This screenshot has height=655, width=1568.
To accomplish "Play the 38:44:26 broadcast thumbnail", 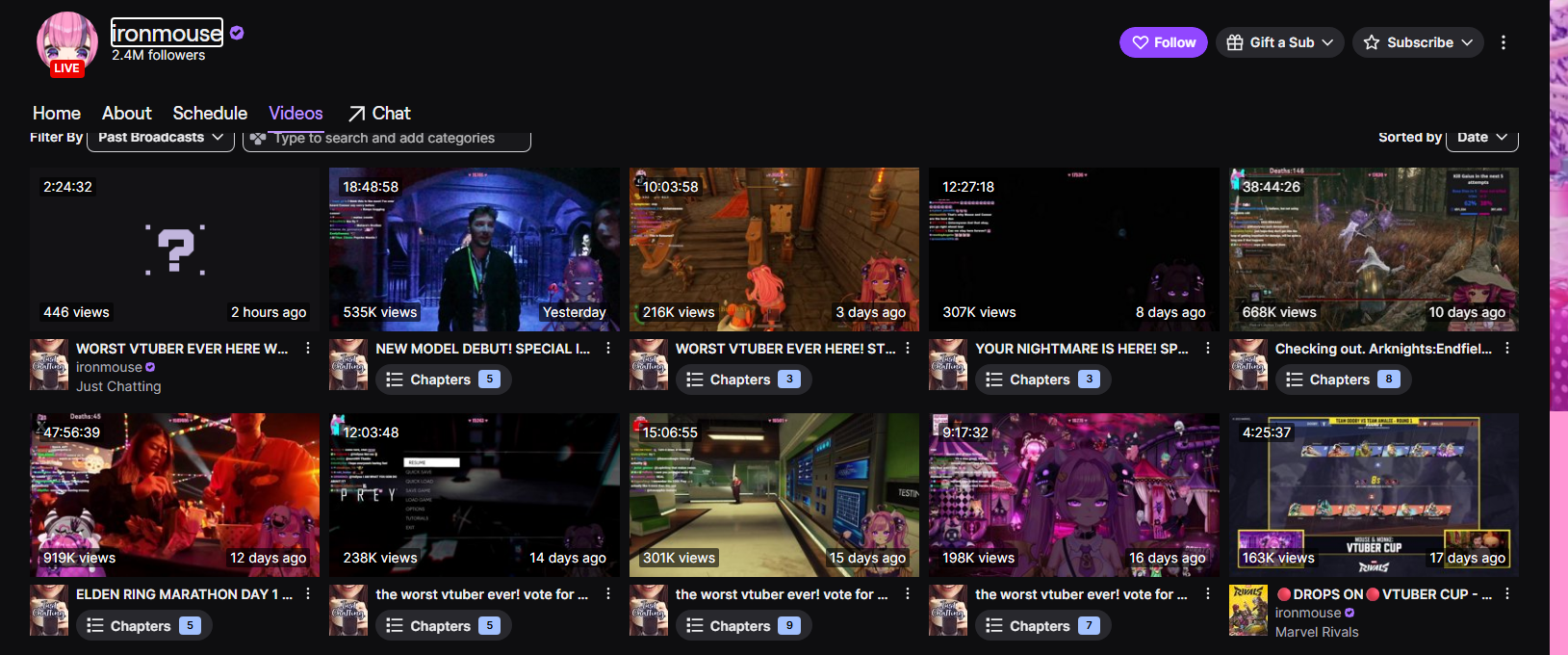I will 1374,249.
